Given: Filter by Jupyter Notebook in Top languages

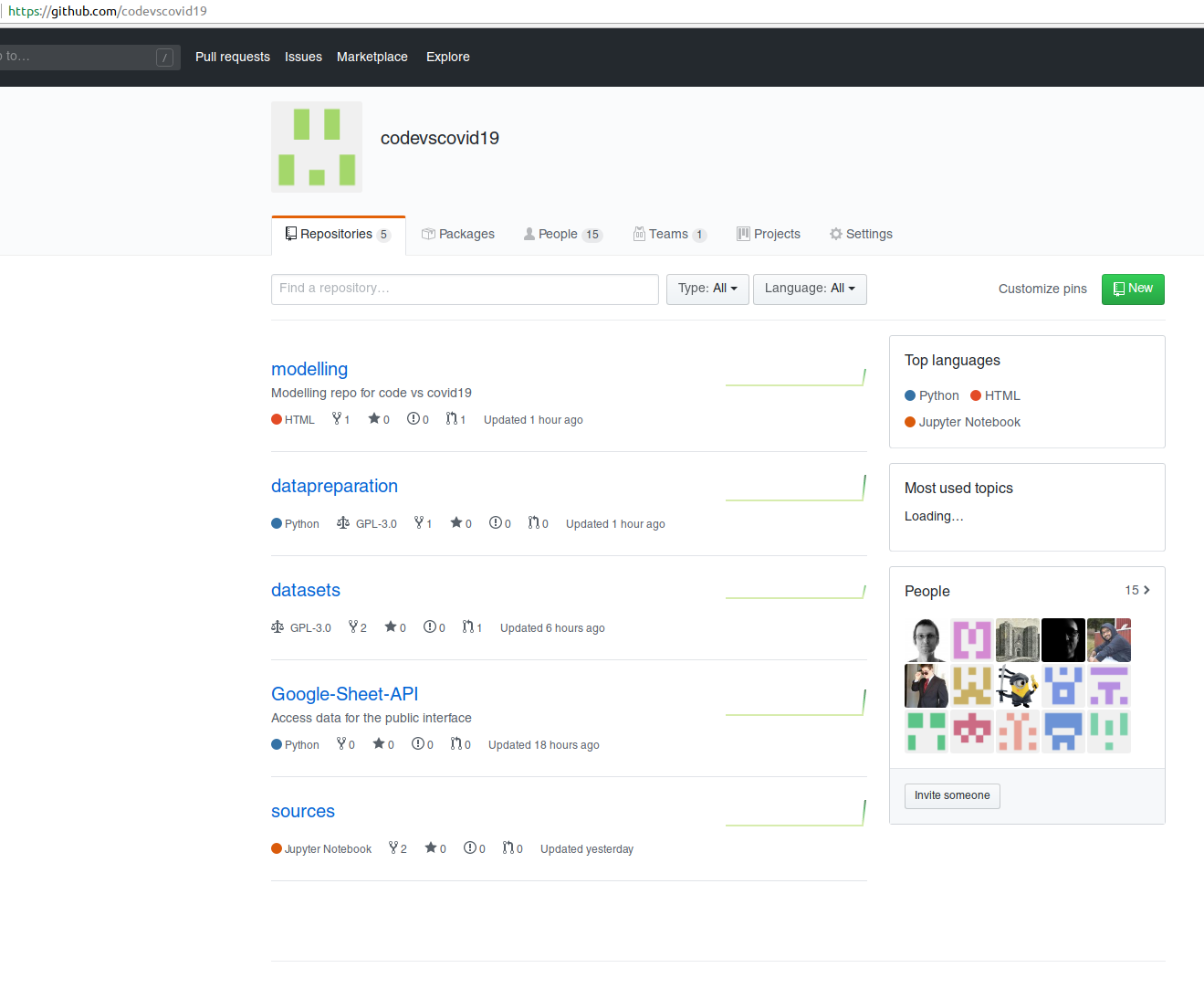Looking at the screenshot, I should click(x=962, y=422).
